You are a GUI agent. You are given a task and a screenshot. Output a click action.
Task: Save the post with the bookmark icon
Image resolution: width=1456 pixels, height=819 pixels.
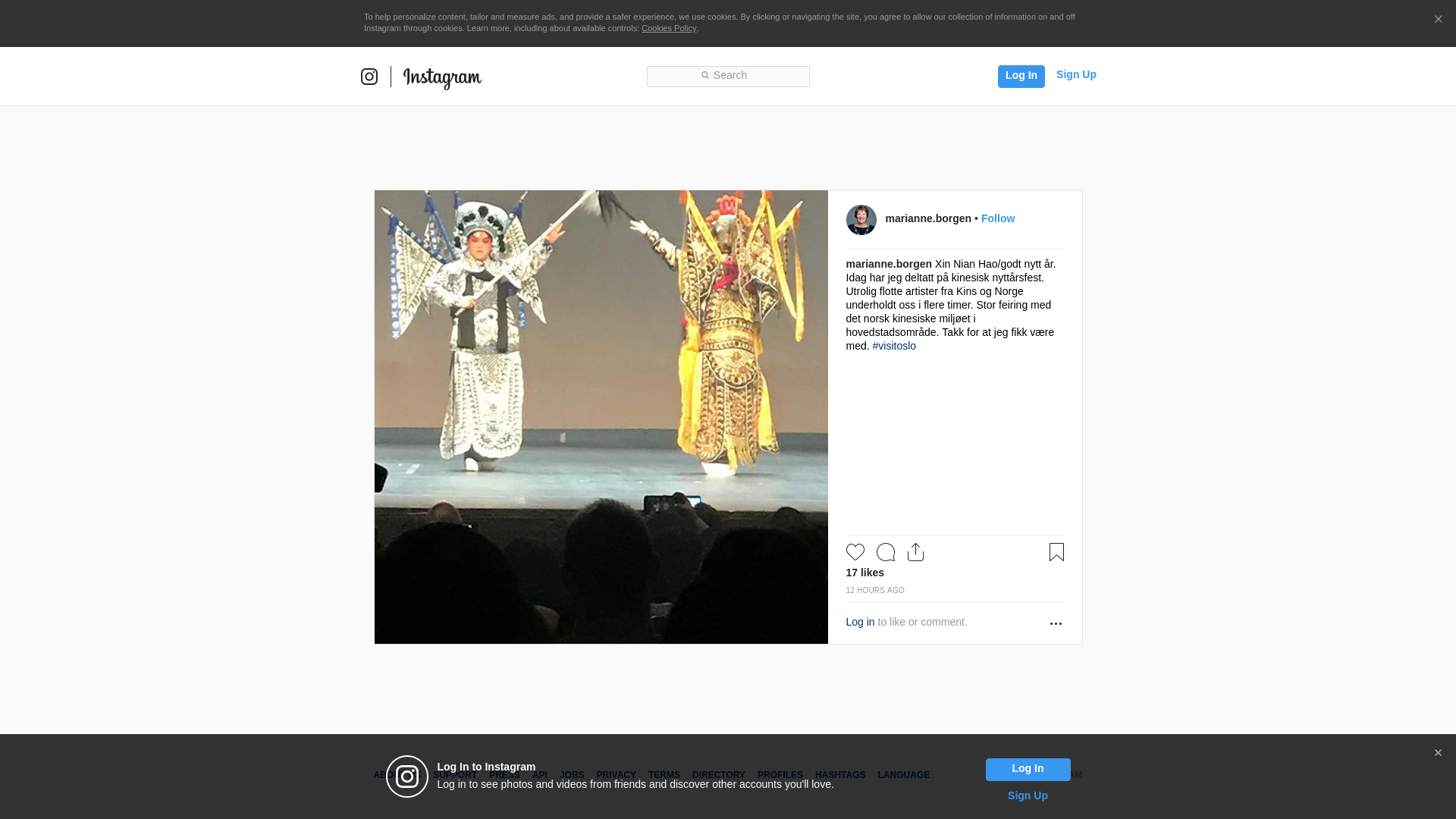[1056, 552]
